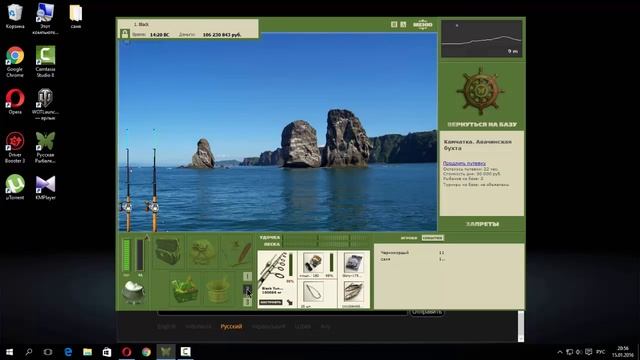
Task: Open Windows Store from taskbar
Action: [107, 351]
